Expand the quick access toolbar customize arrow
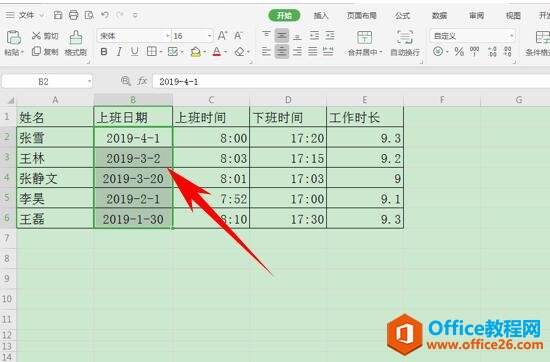Viewport: 550px width, 362px height. (135, 15)
